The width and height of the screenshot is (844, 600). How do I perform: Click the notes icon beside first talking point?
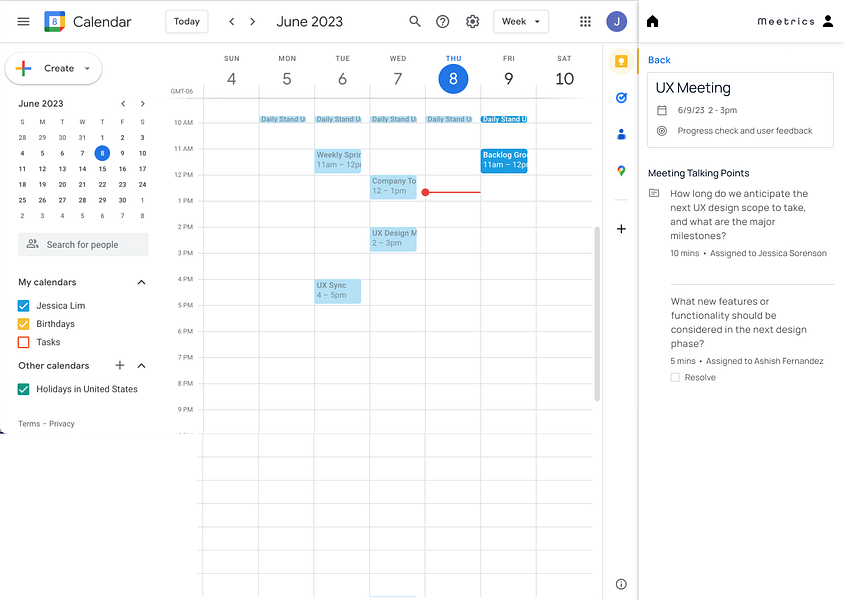coord(654,193)
